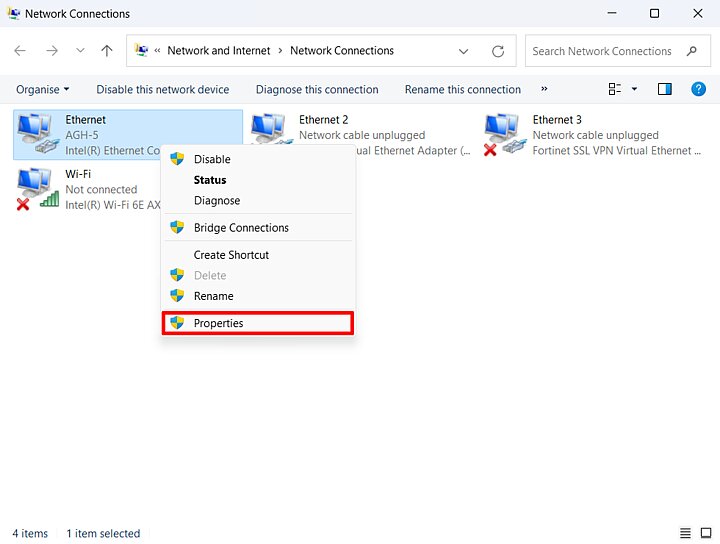
Task: Click the shield icon beside Bridge Connections
Action: 177,227
